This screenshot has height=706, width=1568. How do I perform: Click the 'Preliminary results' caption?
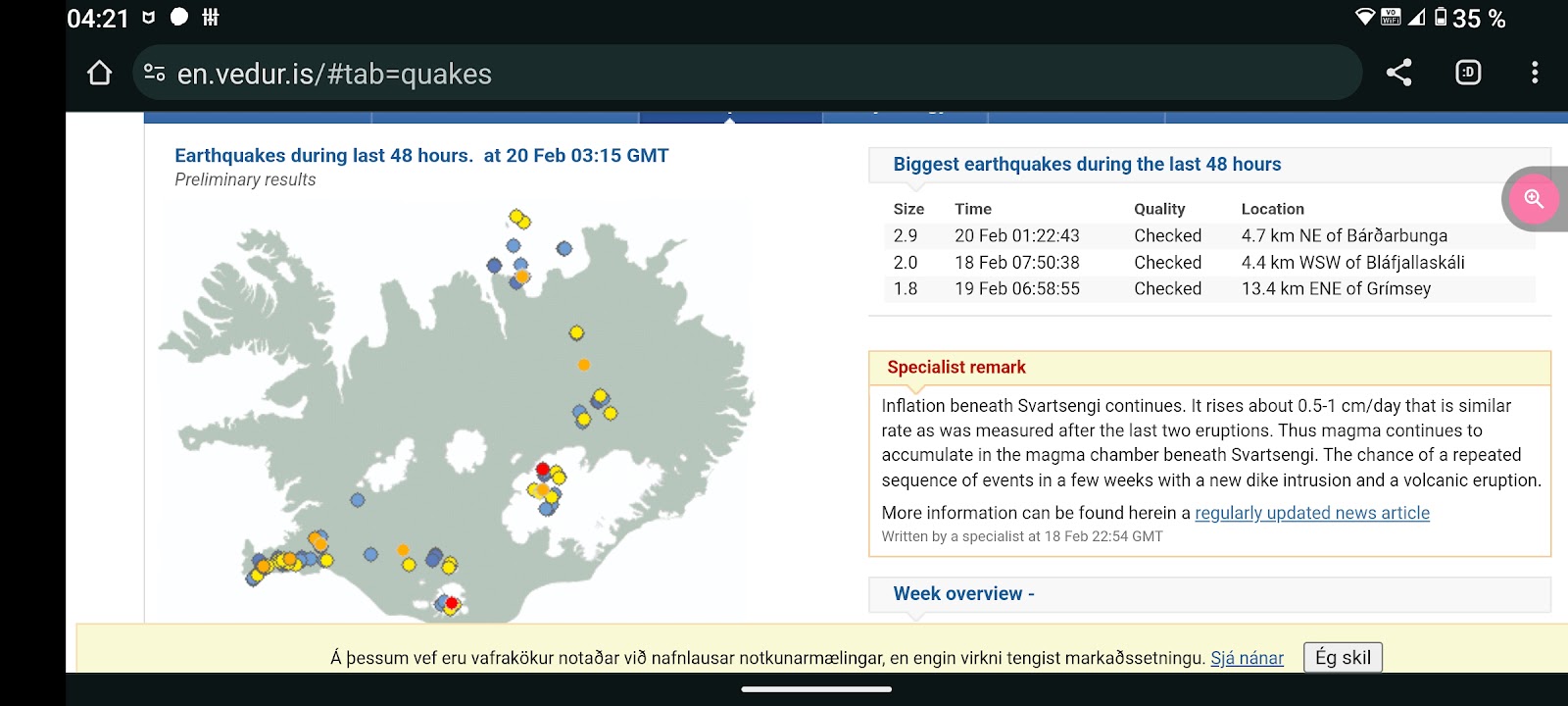[245, 179]
